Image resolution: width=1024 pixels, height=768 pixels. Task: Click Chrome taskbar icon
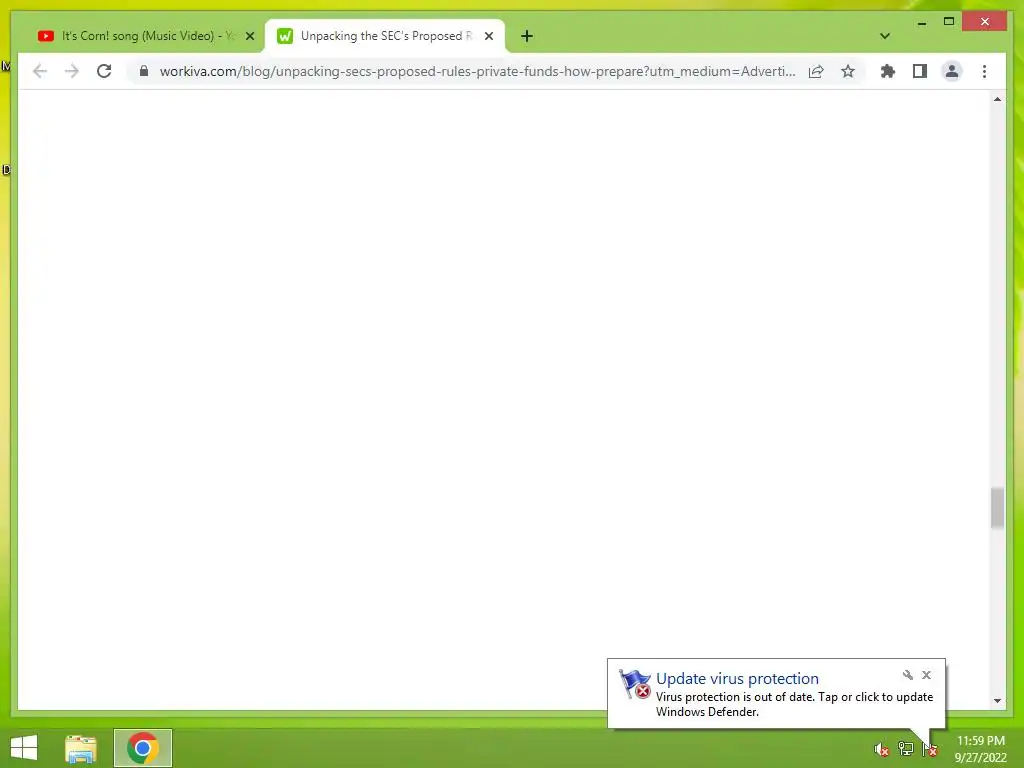click(143, 748)
